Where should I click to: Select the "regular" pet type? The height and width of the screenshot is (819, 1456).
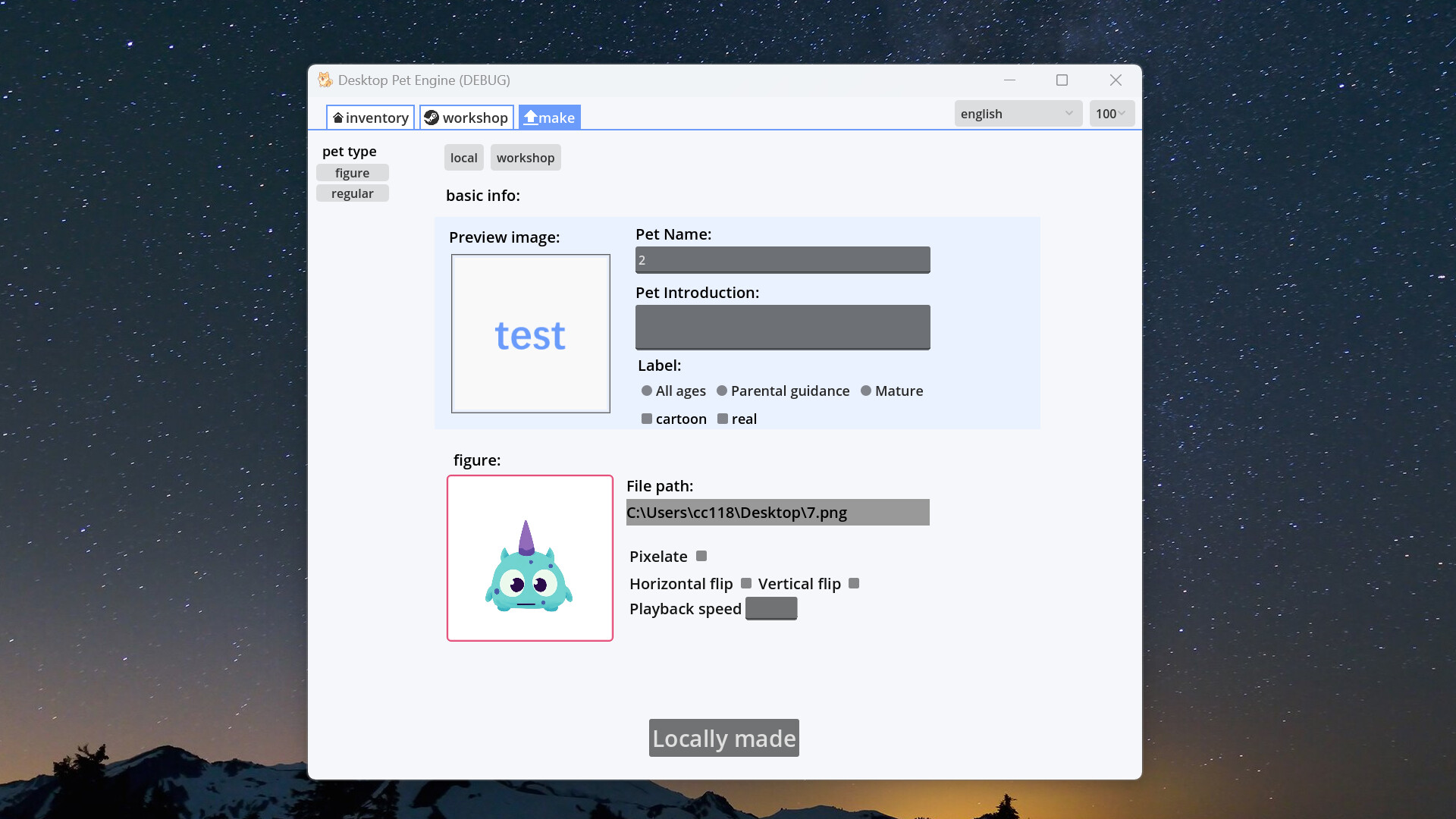point(352,193)
